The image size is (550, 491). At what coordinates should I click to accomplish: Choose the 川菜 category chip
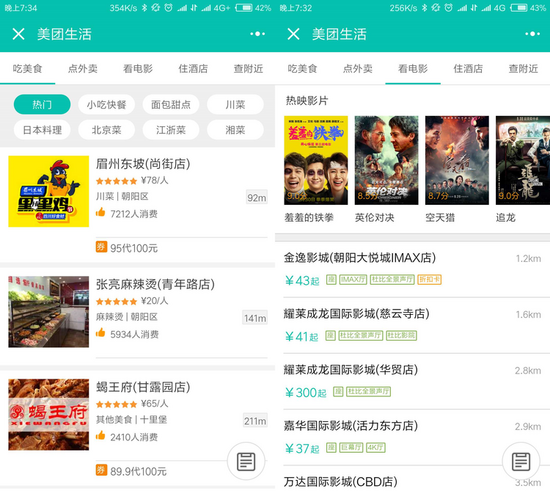pyautogui.click(x=235, y=104)
